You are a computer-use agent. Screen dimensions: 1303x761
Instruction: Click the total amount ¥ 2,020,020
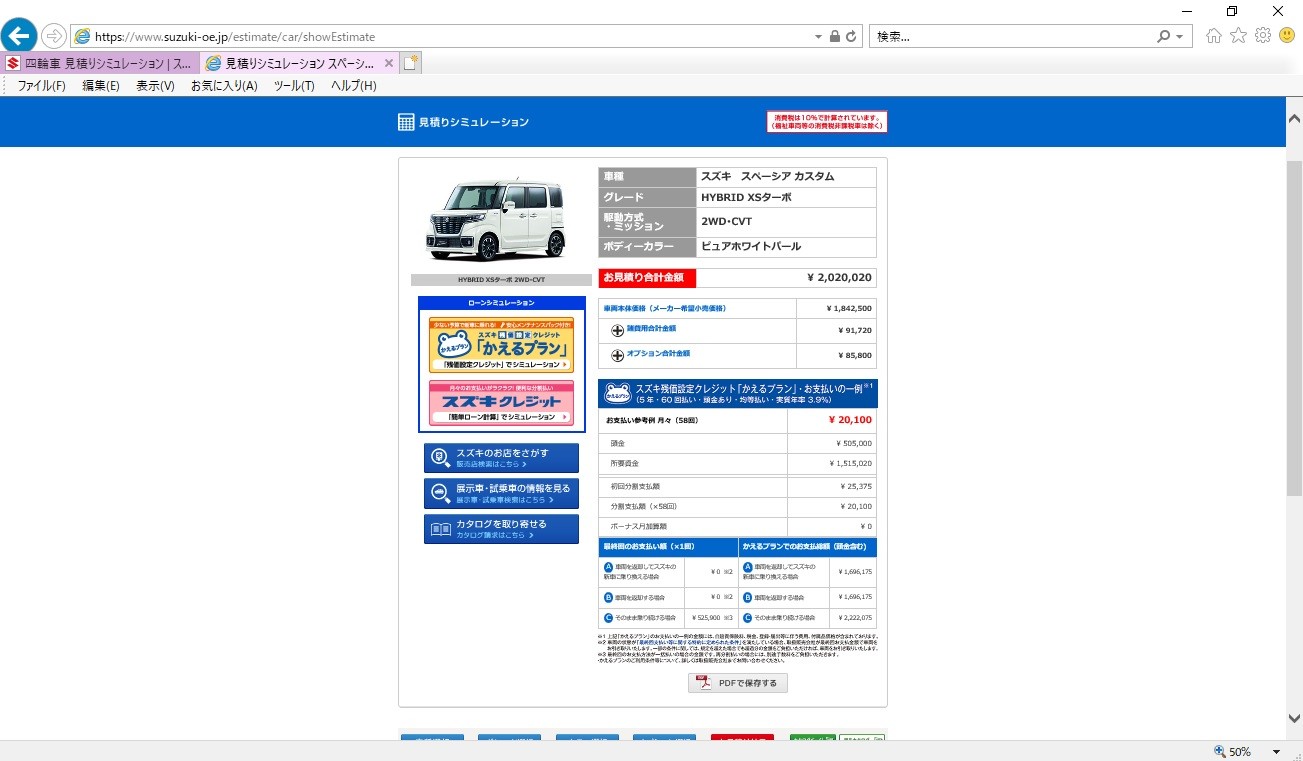[x=839, y=278]
